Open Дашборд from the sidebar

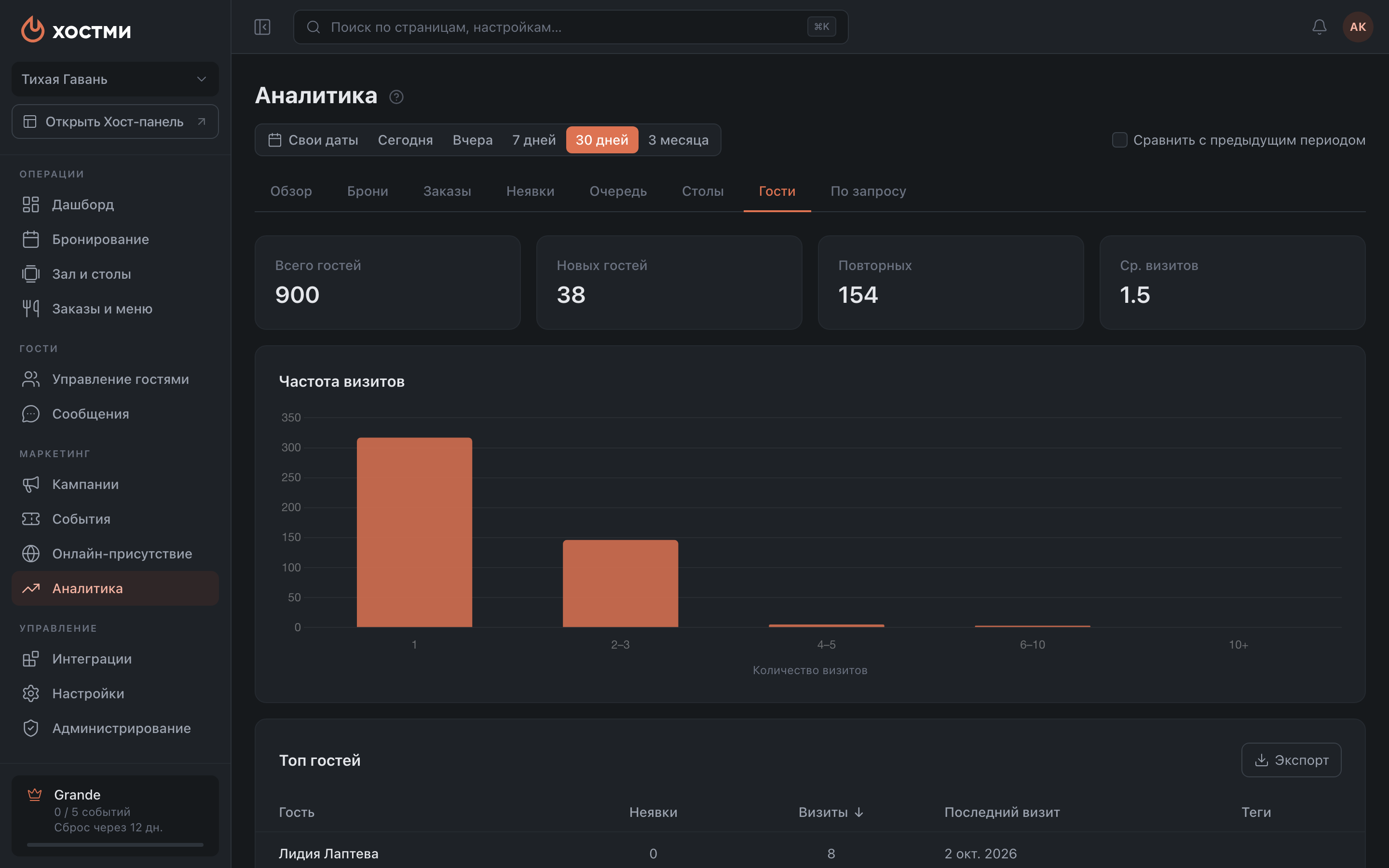pos(115,204)
